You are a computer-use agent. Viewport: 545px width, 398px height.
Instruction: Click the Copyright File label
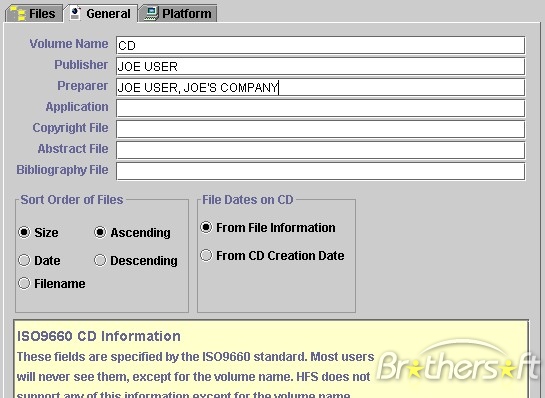tap(71, 128)
